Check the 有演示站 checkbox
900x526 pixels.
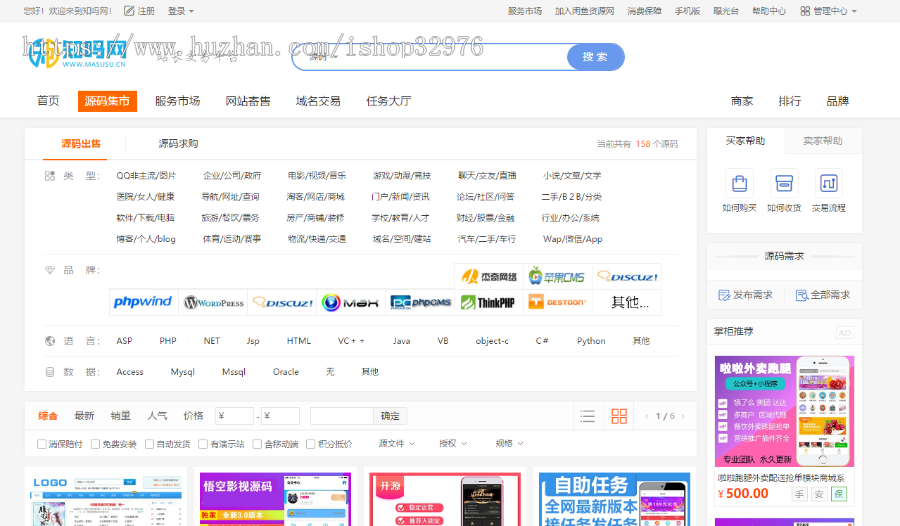tap(203, 444)
